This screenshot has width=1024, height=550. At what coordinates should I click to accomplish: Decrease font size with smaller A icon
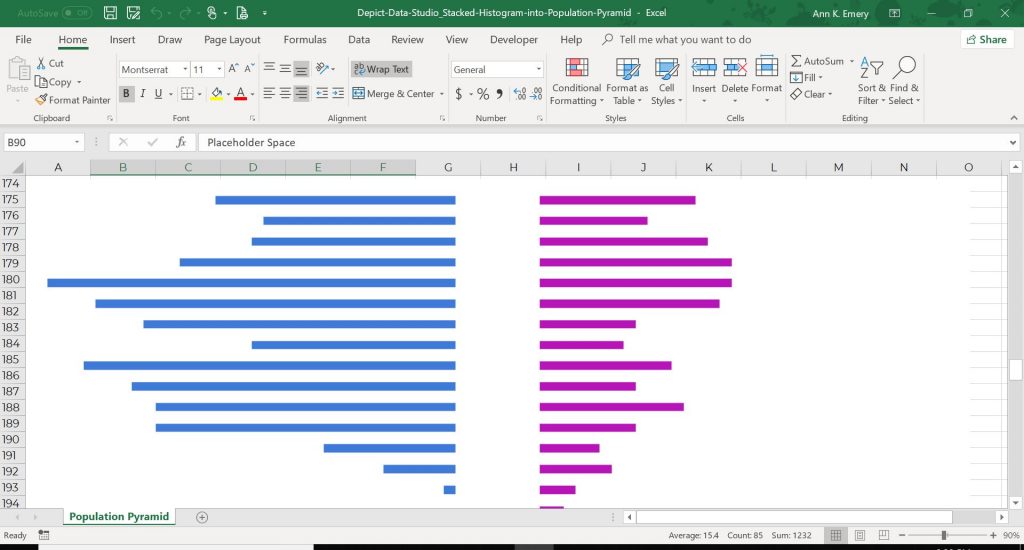[x=249, y=69]
